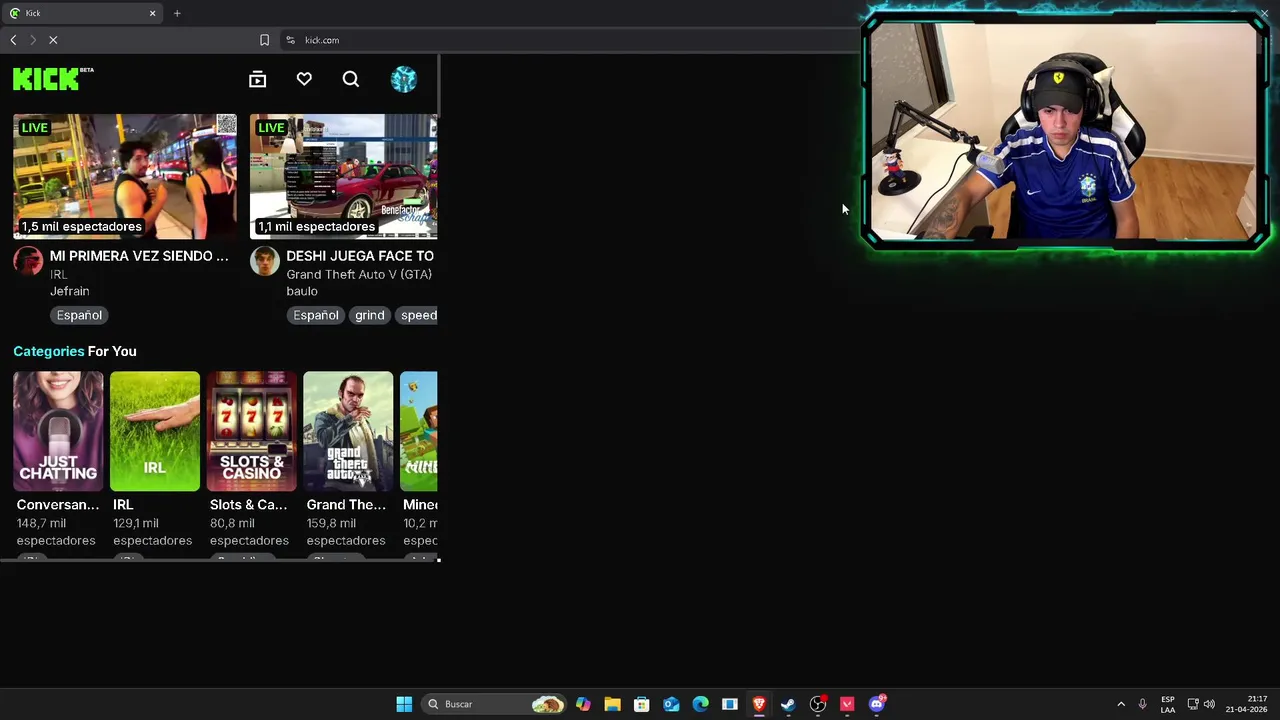This screenshot has width=1280, height=720.
Task: Click the Slots & Ca... category name
Action: click(248, 505)
